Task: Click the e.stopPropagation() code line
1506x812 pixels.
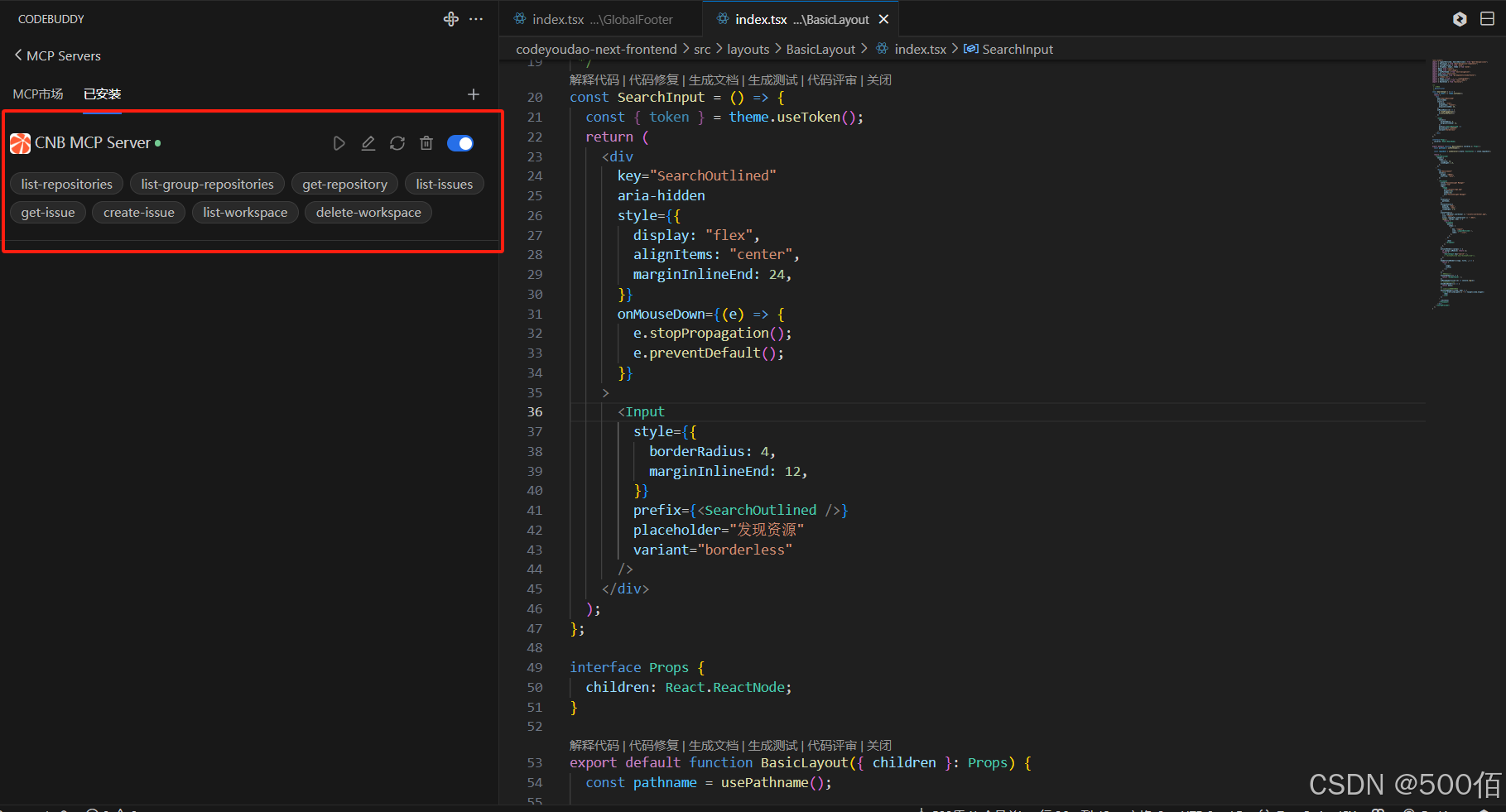Action: coord(713,334)
